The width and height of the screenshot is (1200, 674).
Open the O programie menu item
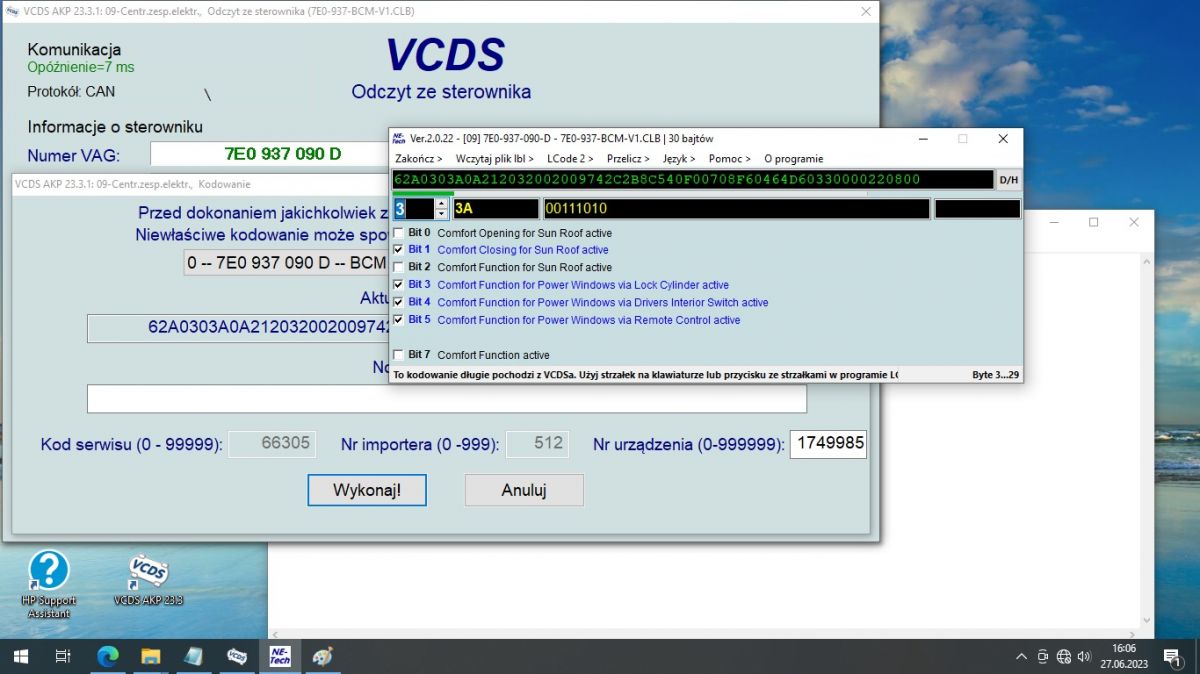click(793, 158)
